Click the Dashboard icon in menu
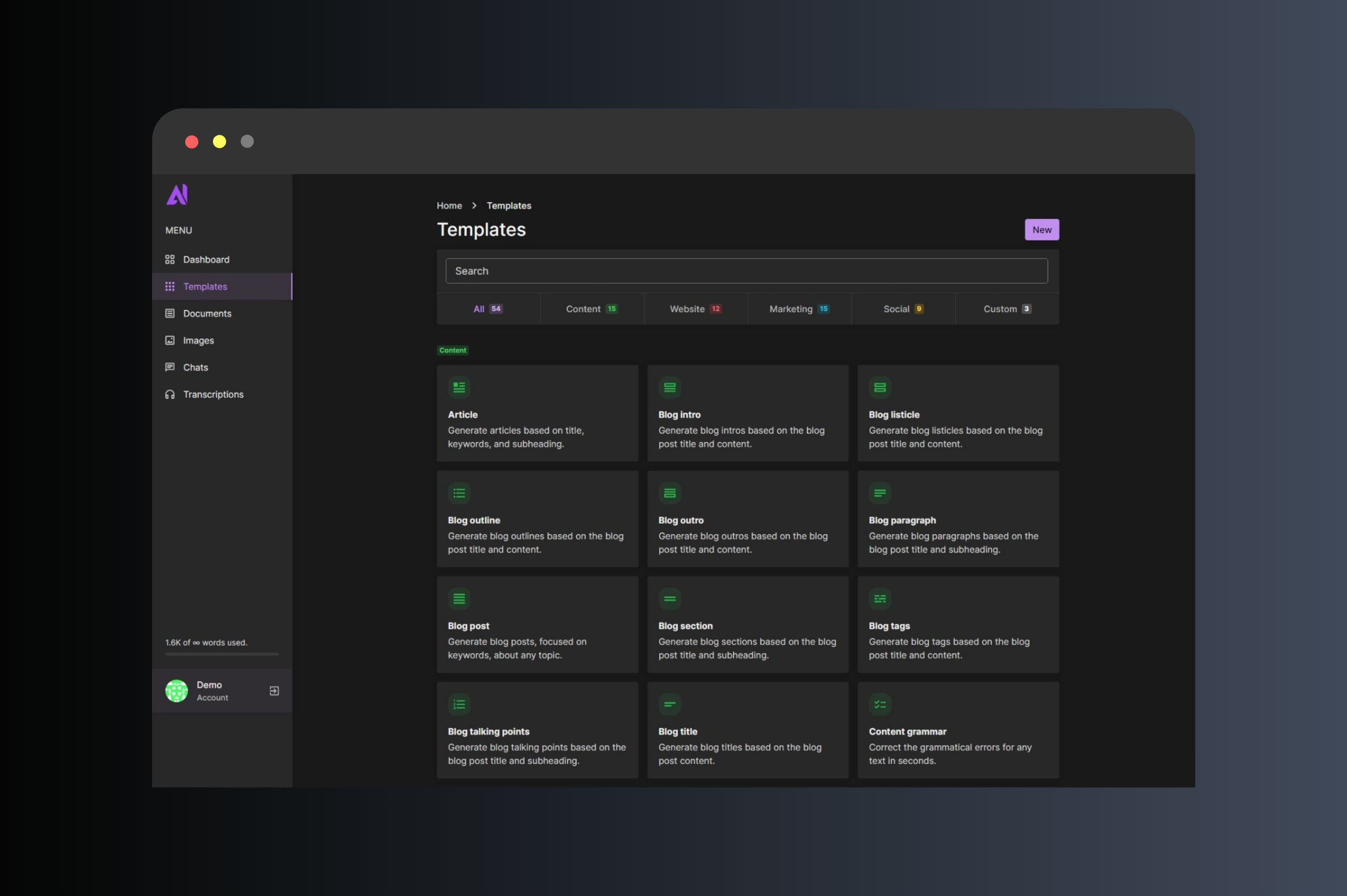Image resolution: width=1347 pixels, height=896 pixels. [x=170, y=259]
